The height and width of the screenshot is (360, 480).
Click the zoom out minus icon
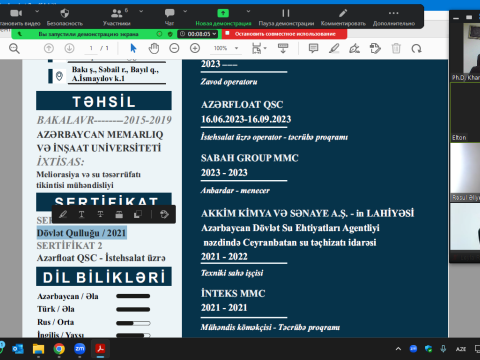click(174, 49)
